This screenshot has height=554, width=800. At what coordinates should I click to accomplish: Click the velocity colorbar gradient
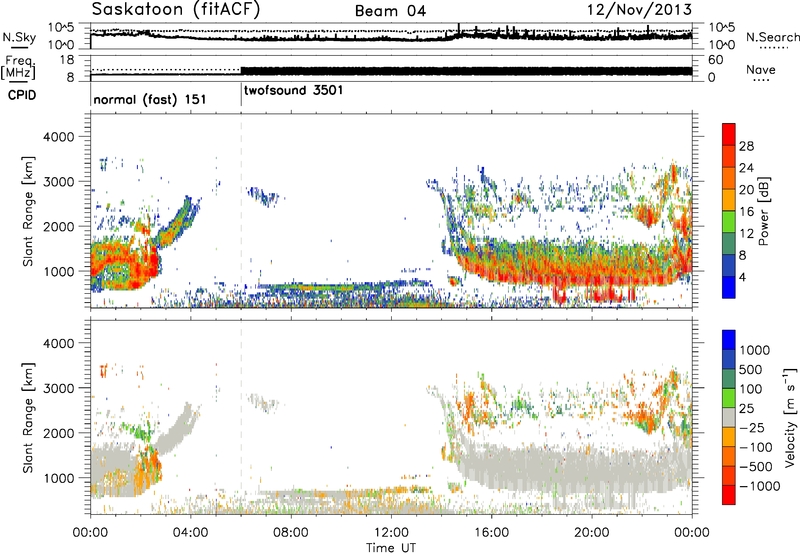point(729,417)
